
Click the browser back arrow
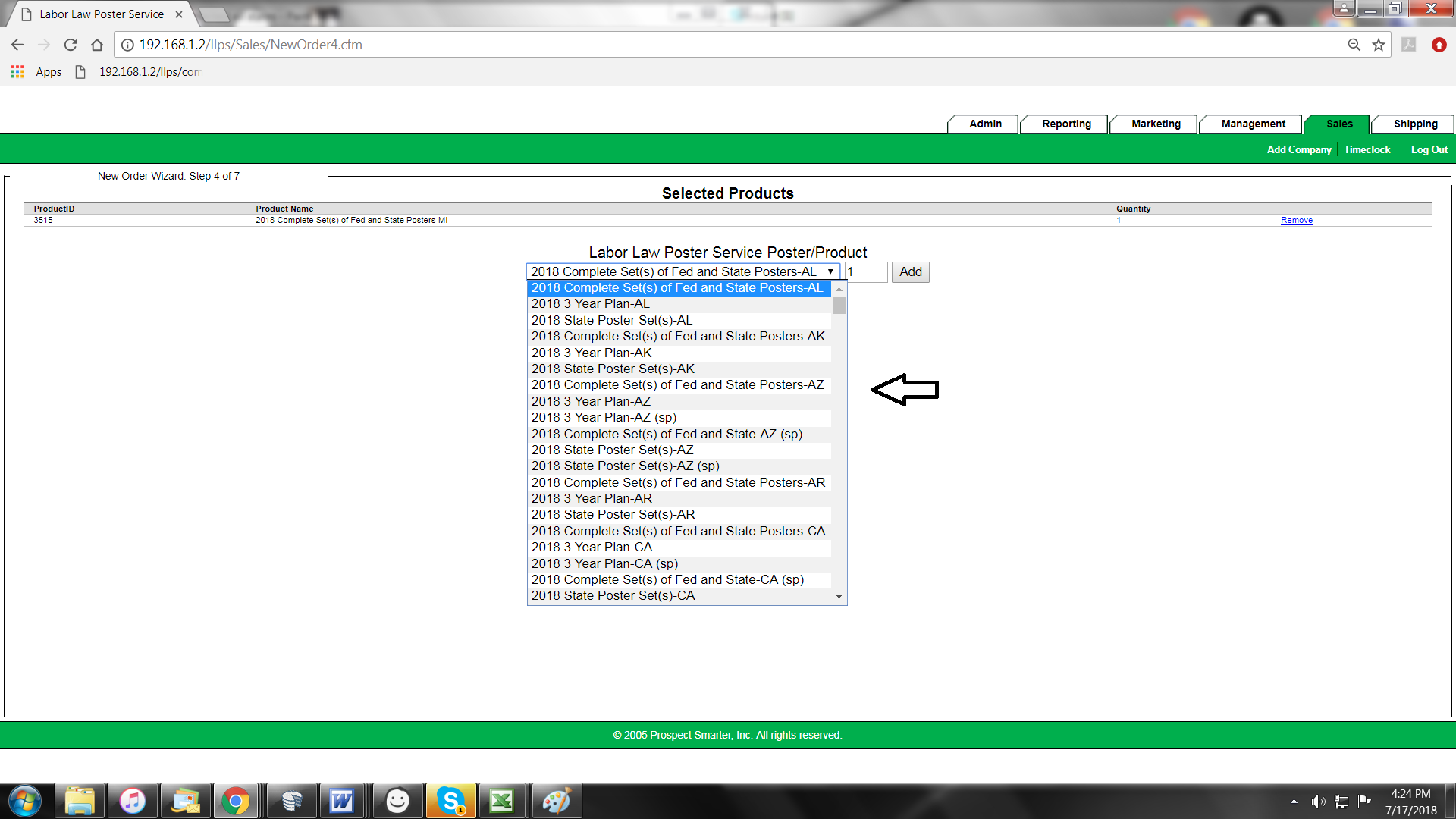(17, 45)
